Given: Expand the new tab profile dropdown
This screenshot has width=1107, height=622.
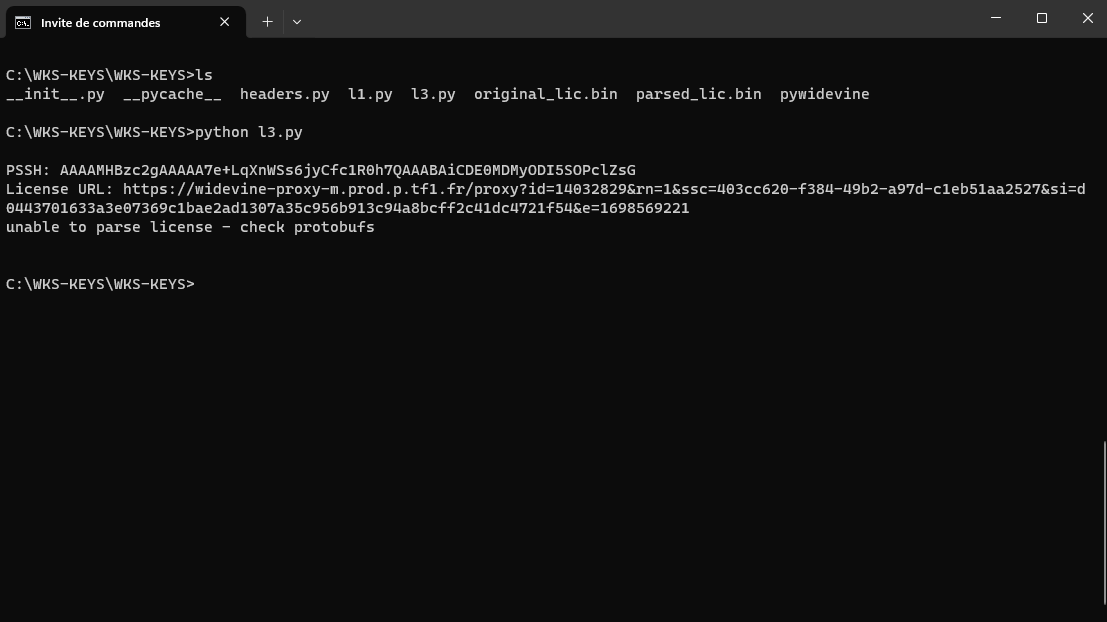Looking at the screenshot, I should 297,21.
